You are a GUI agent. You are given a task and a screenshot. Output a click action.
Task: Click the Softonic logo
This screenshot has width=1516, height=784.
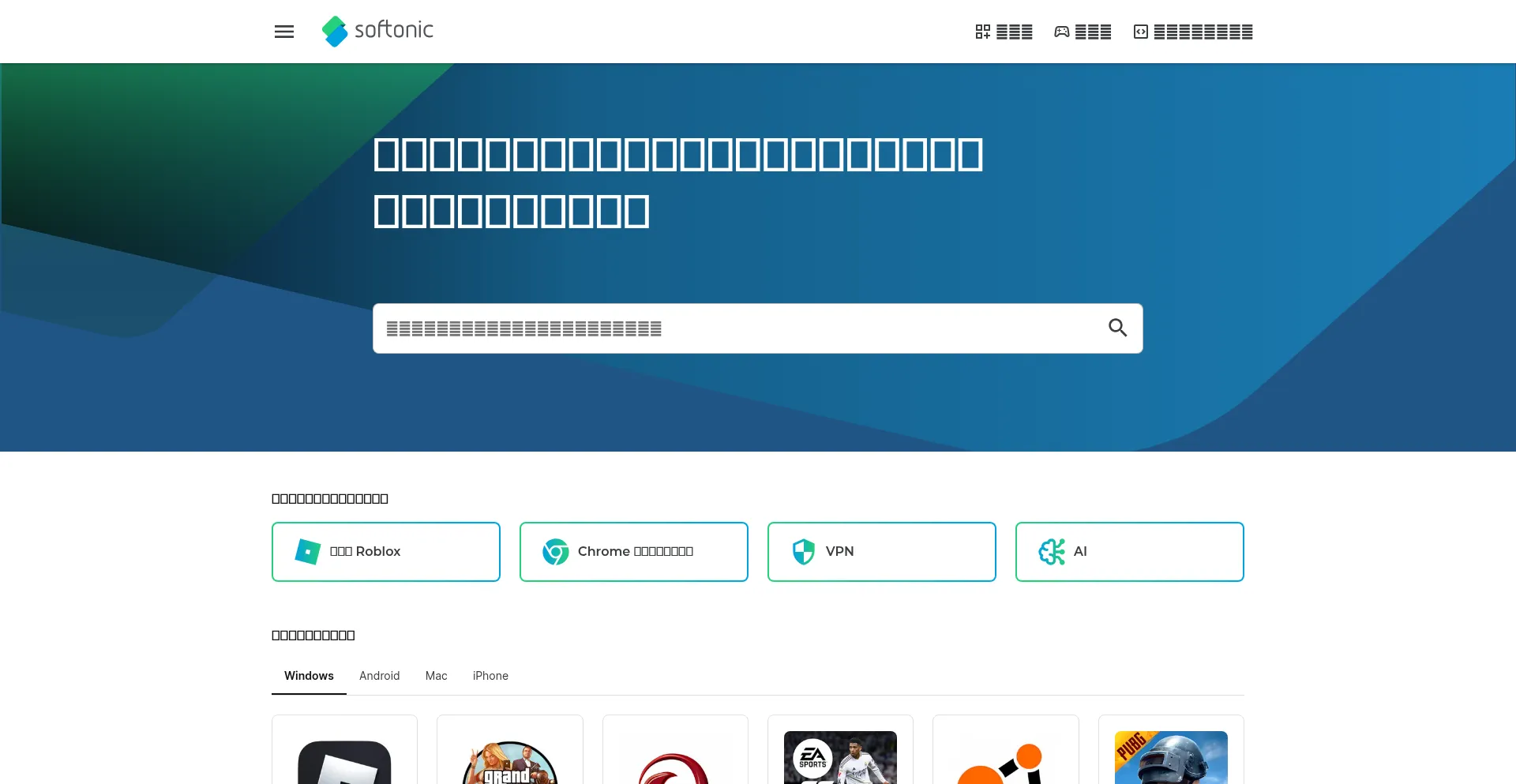[377, 32]
